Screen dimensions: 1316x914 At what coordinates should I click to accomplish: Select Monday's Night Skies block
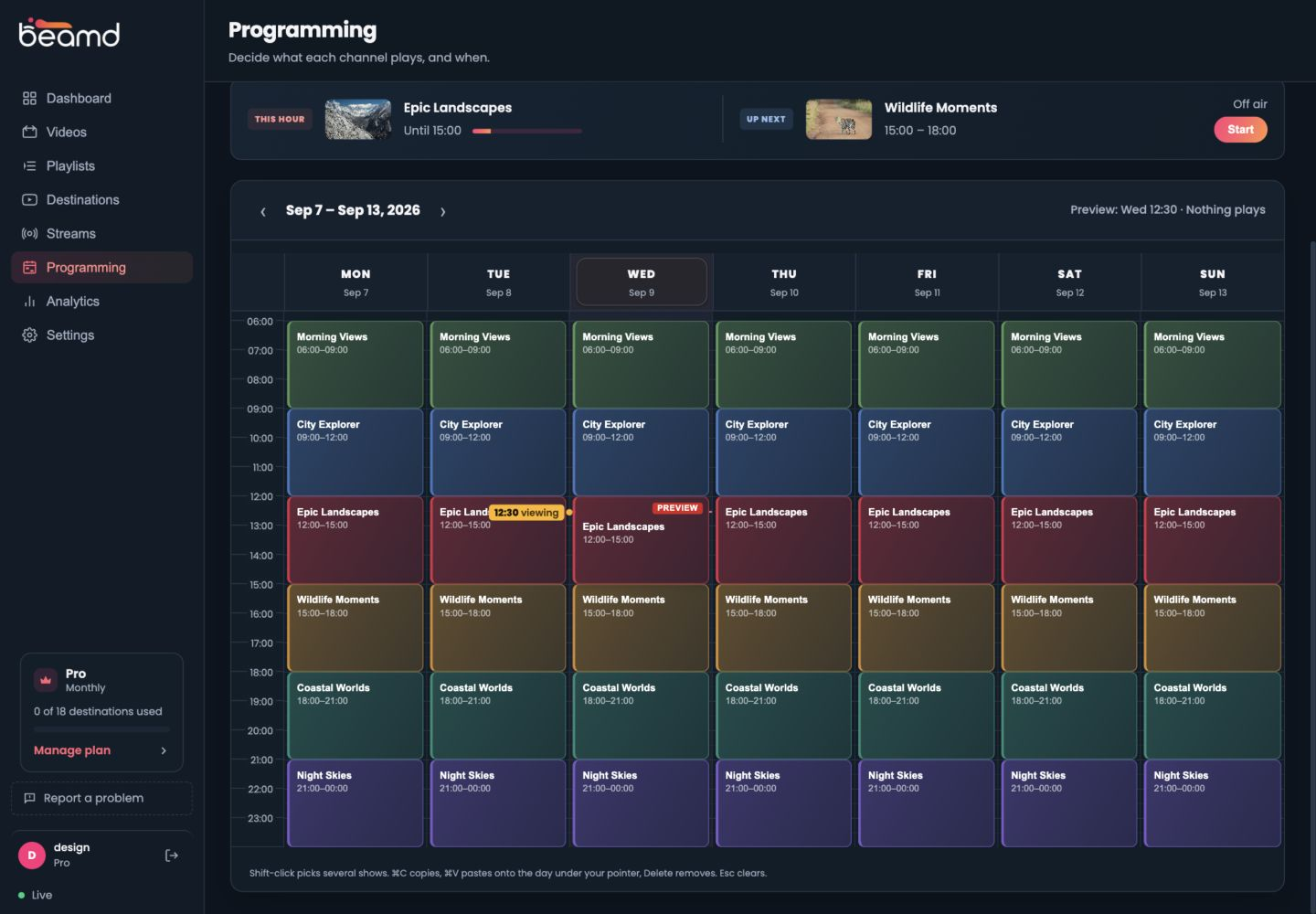(x=356, y=802)
